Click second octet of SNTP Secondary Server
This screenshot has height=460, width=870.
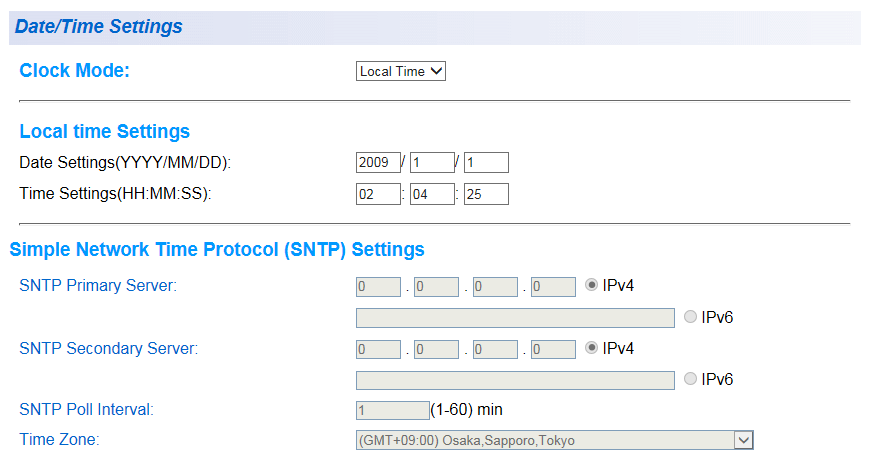point(436,349)
